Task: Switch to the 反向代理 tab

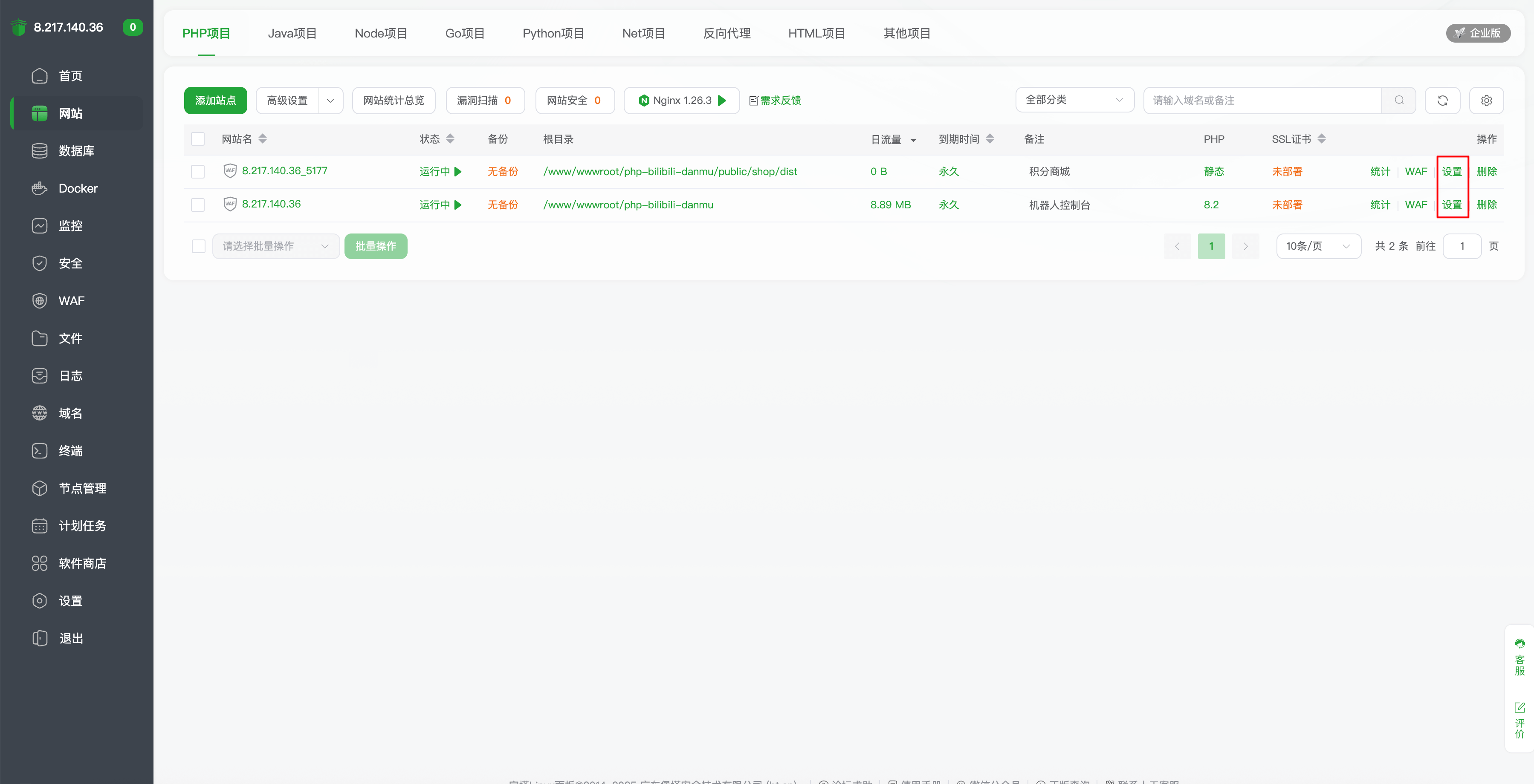Action: 726,33
